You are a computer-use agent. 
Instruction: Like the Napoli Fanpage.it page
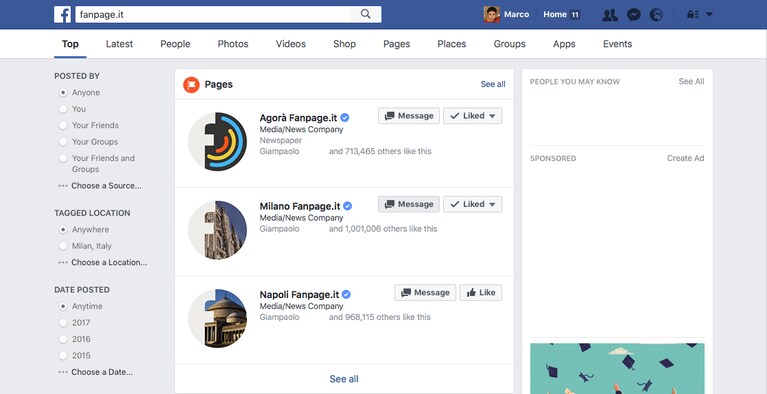click(x=481, y=293)
